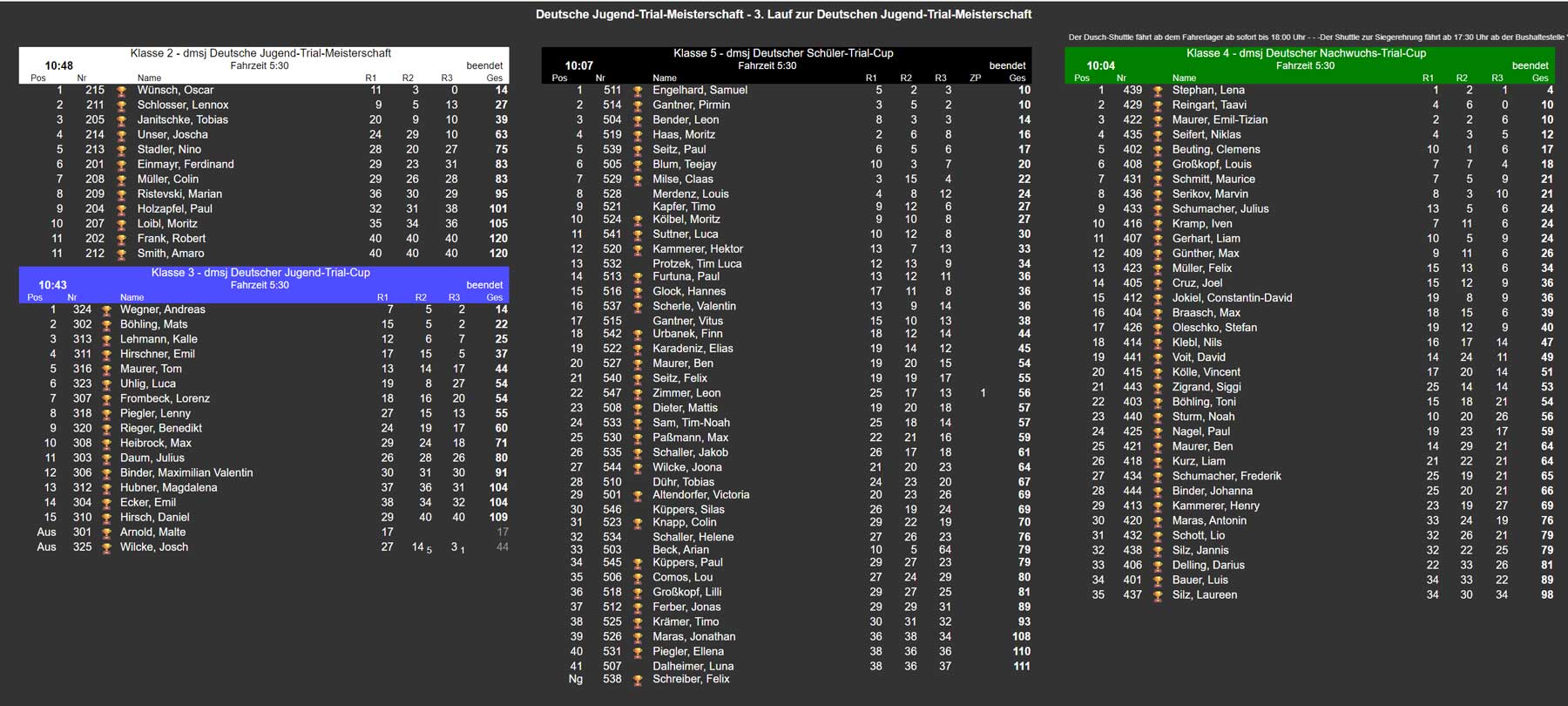Click the trophy icon beside Jokiel, Constantin-David
Image resolution: width=1568 pixels, height=706 pixels.
[1158, 298]
